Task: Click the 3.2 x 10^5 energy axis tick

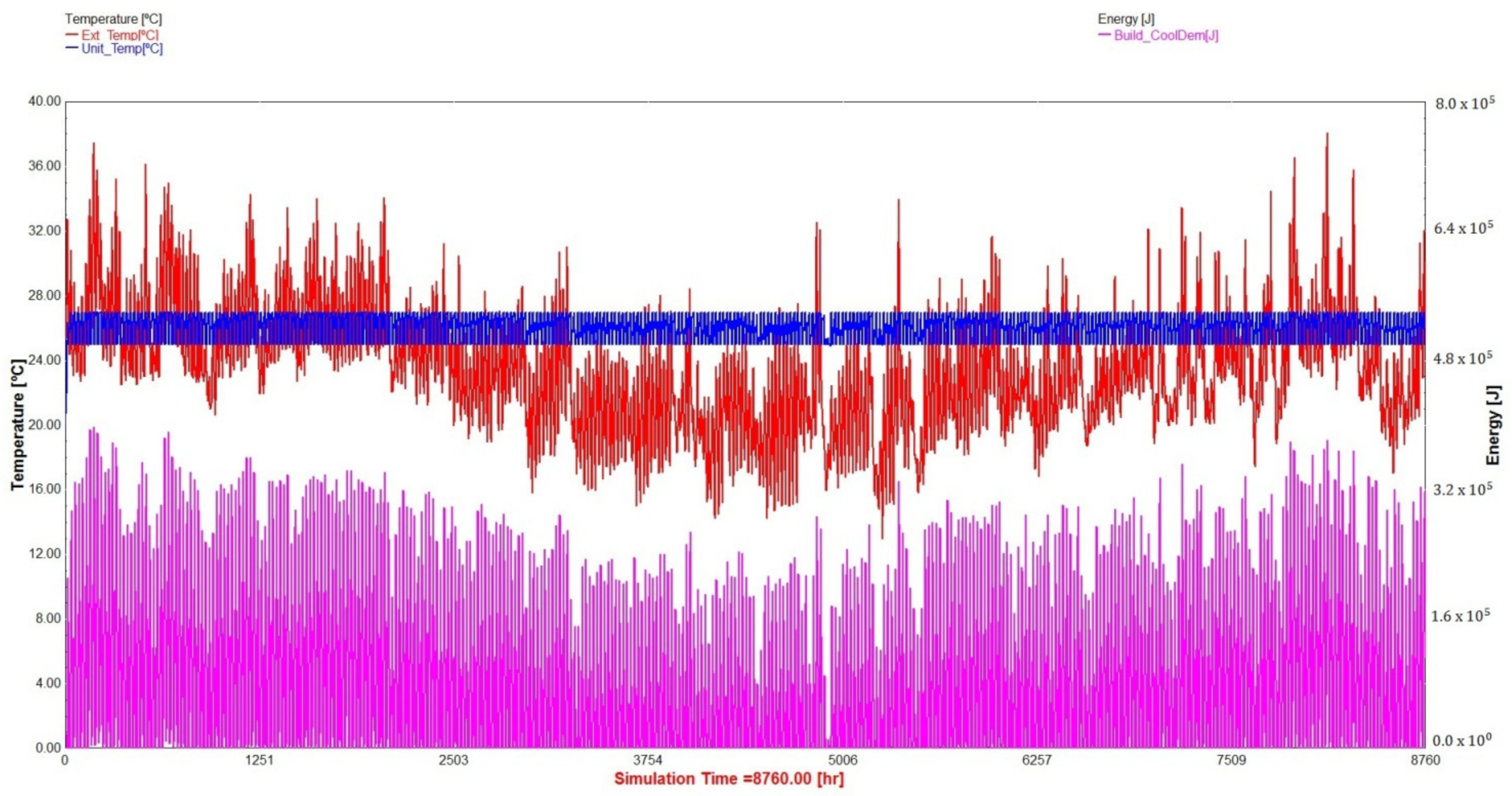Action: [x=1462, y=489]
